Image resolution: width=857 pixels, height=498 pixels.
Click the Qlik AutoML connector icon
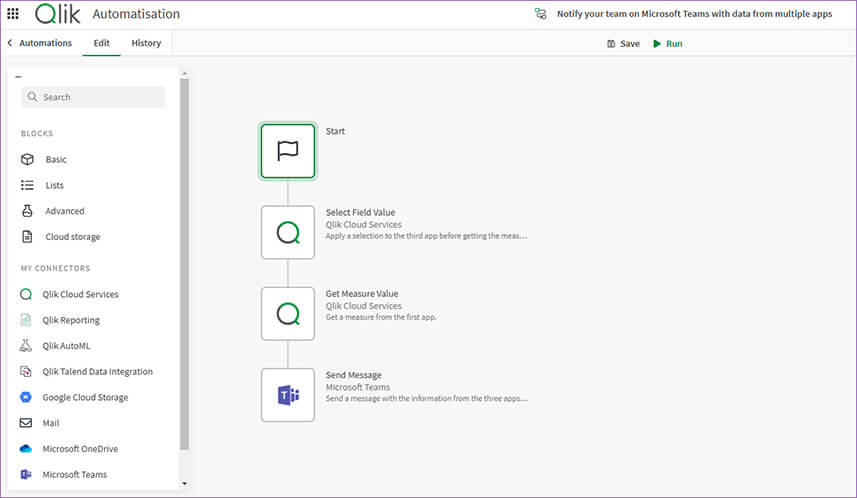click(x=26, y=345)
